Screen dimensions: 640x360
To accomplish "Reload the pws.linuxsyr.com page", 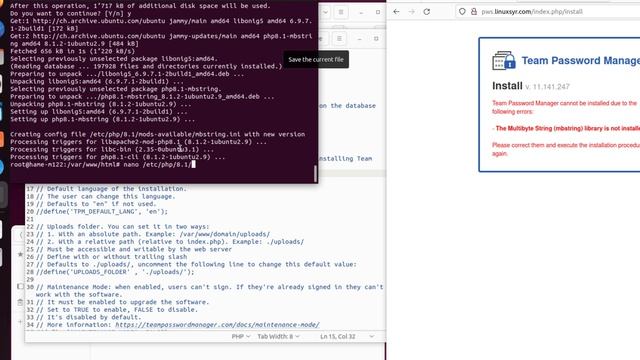I will [427, 12].
